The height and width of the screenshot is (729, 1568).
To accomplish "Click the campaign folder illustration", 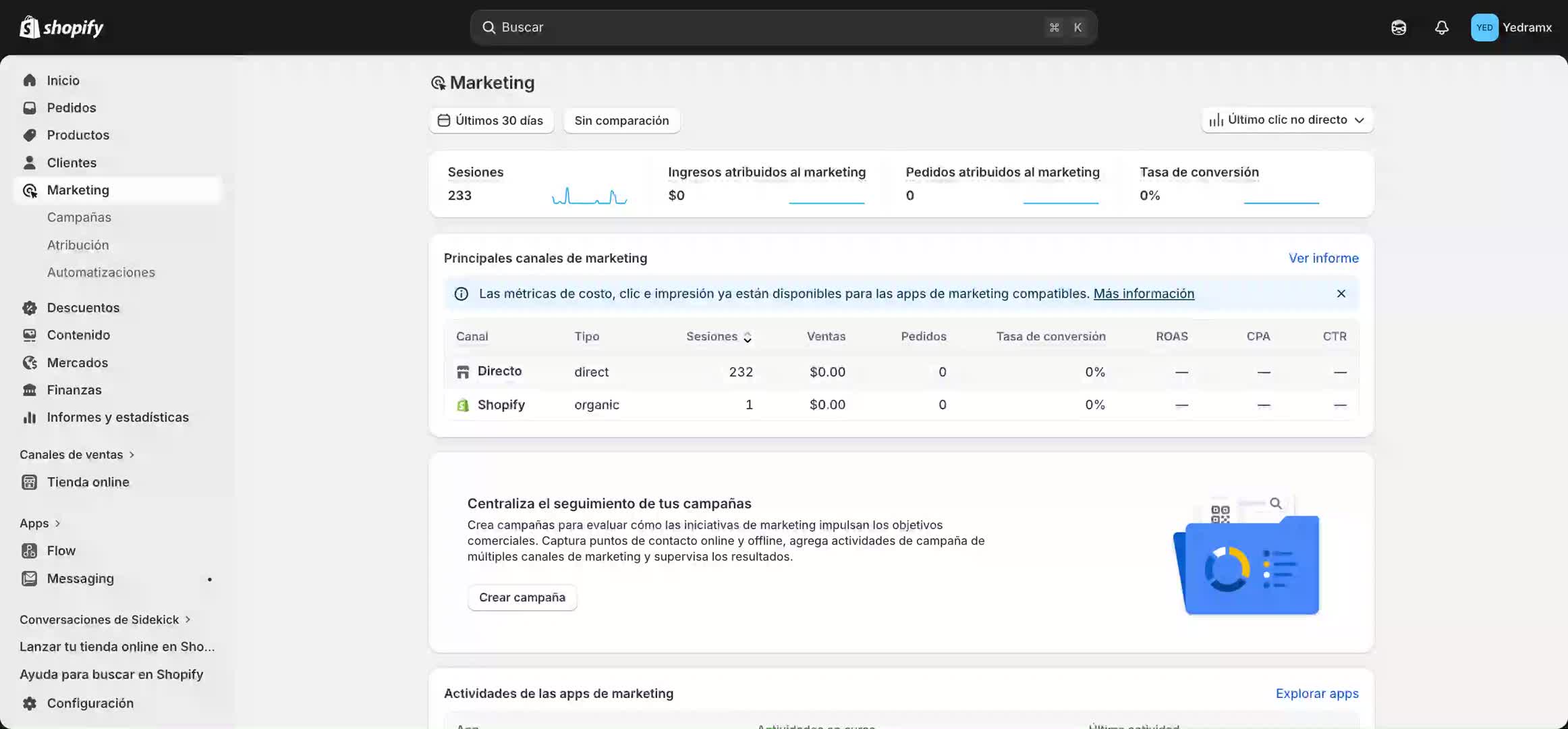I will click(1247, 556).
